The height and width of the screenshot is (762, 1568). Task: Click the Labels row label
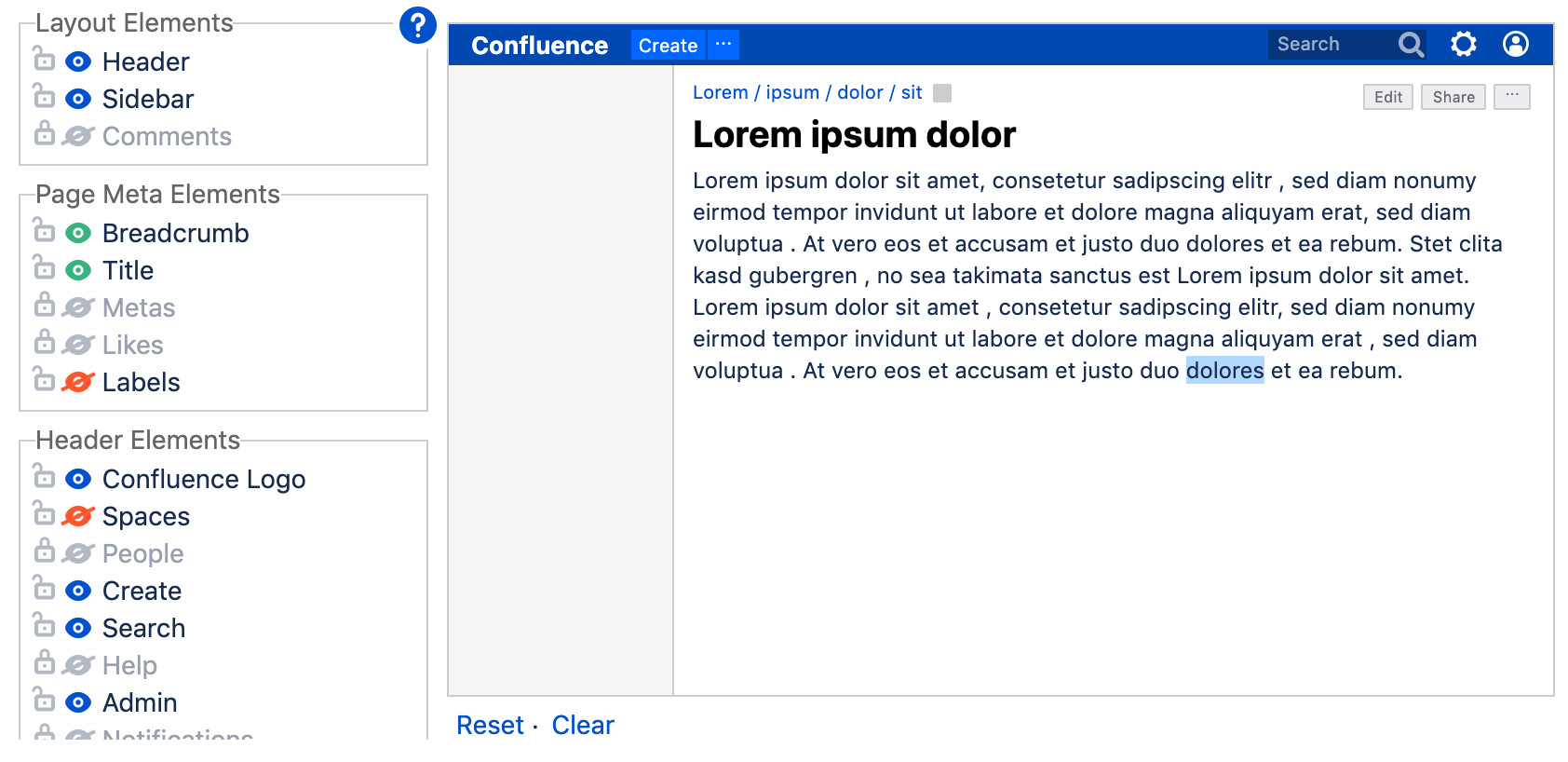(x=142, y=382)
